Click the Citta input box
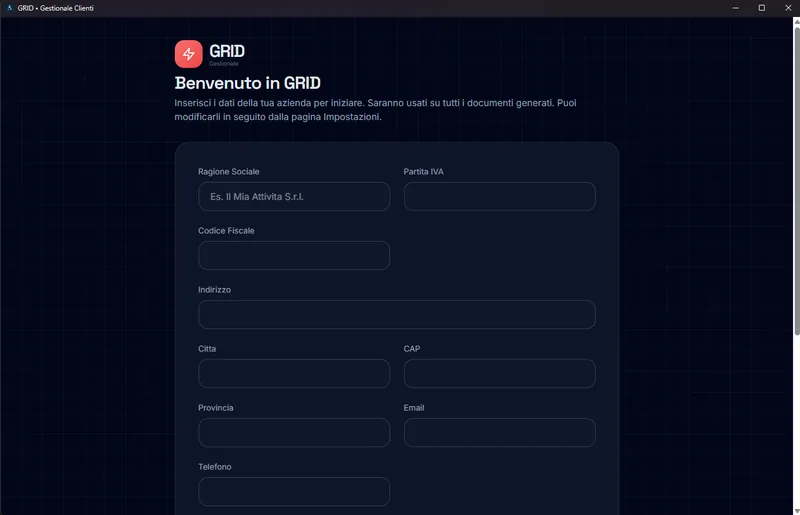Screen dimensions: 800x515 click(x=294, y=373)
